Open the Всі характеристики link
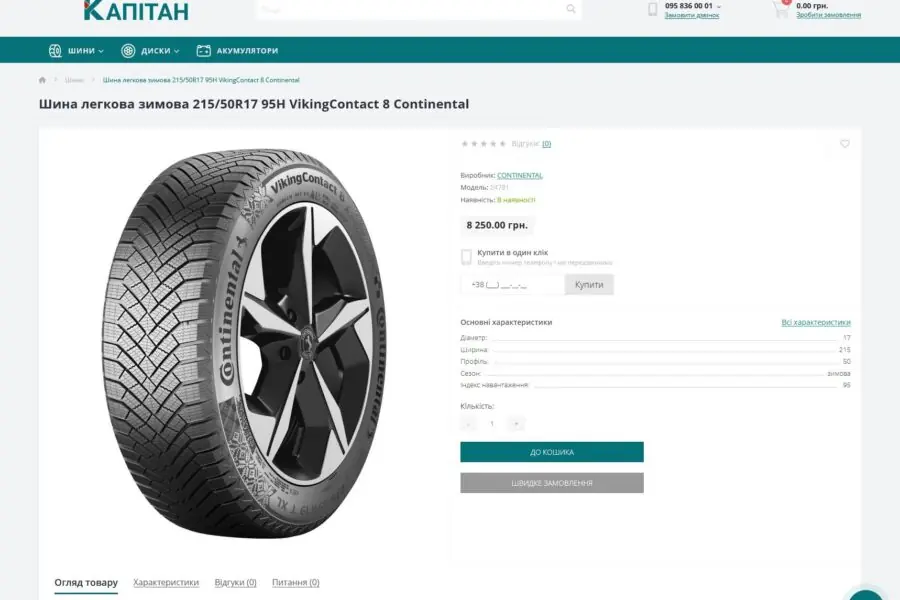 click(x=816, y=322)
